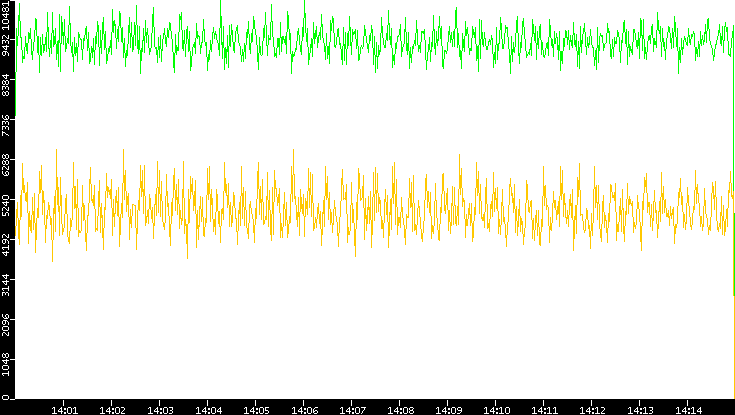735x415 pixels.
Task: Click the 14:04 time axis label
Action: pyautogui.click(x=209, y=411)
